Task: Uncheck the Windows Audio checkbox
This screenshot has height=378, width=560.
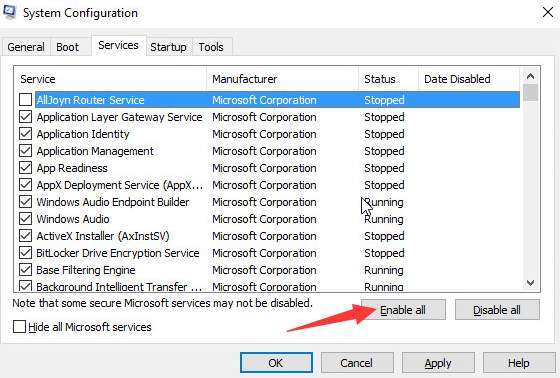Action: (x=25, y=219)
